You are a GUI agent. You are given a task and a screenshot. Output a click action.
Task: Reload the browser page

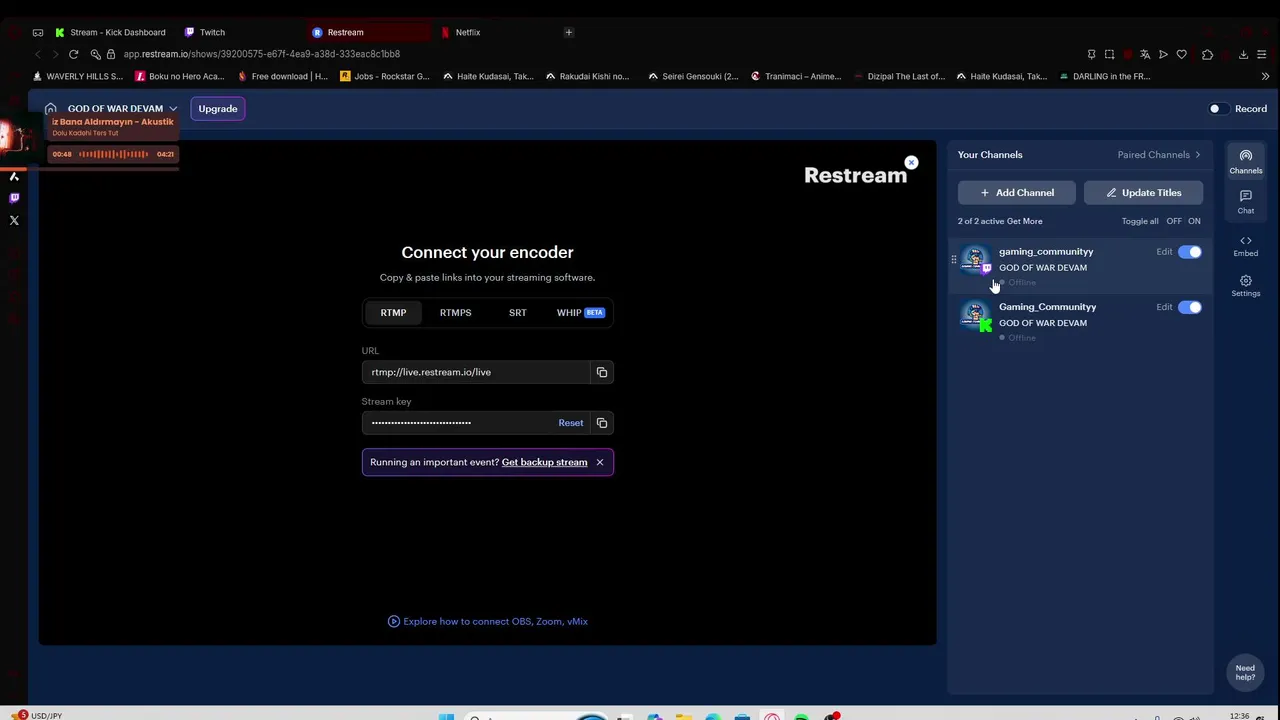[73, 54]
